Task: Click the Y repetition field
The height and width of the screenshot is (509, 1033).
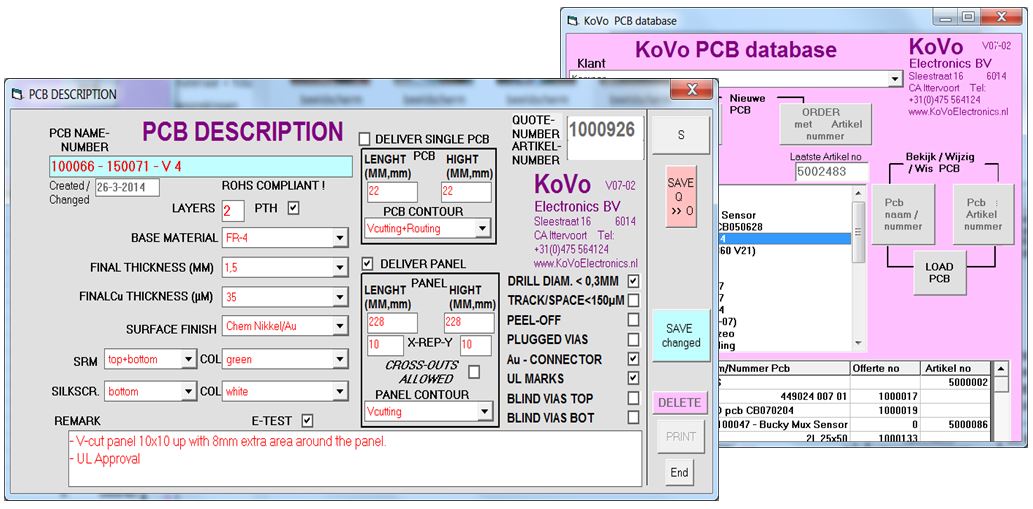Action: coord(476,346)
